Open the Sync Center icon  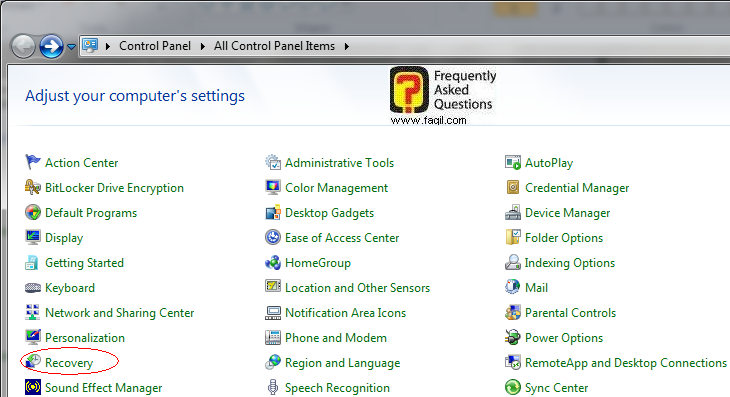pyautogui.click(x=513, y=388)
